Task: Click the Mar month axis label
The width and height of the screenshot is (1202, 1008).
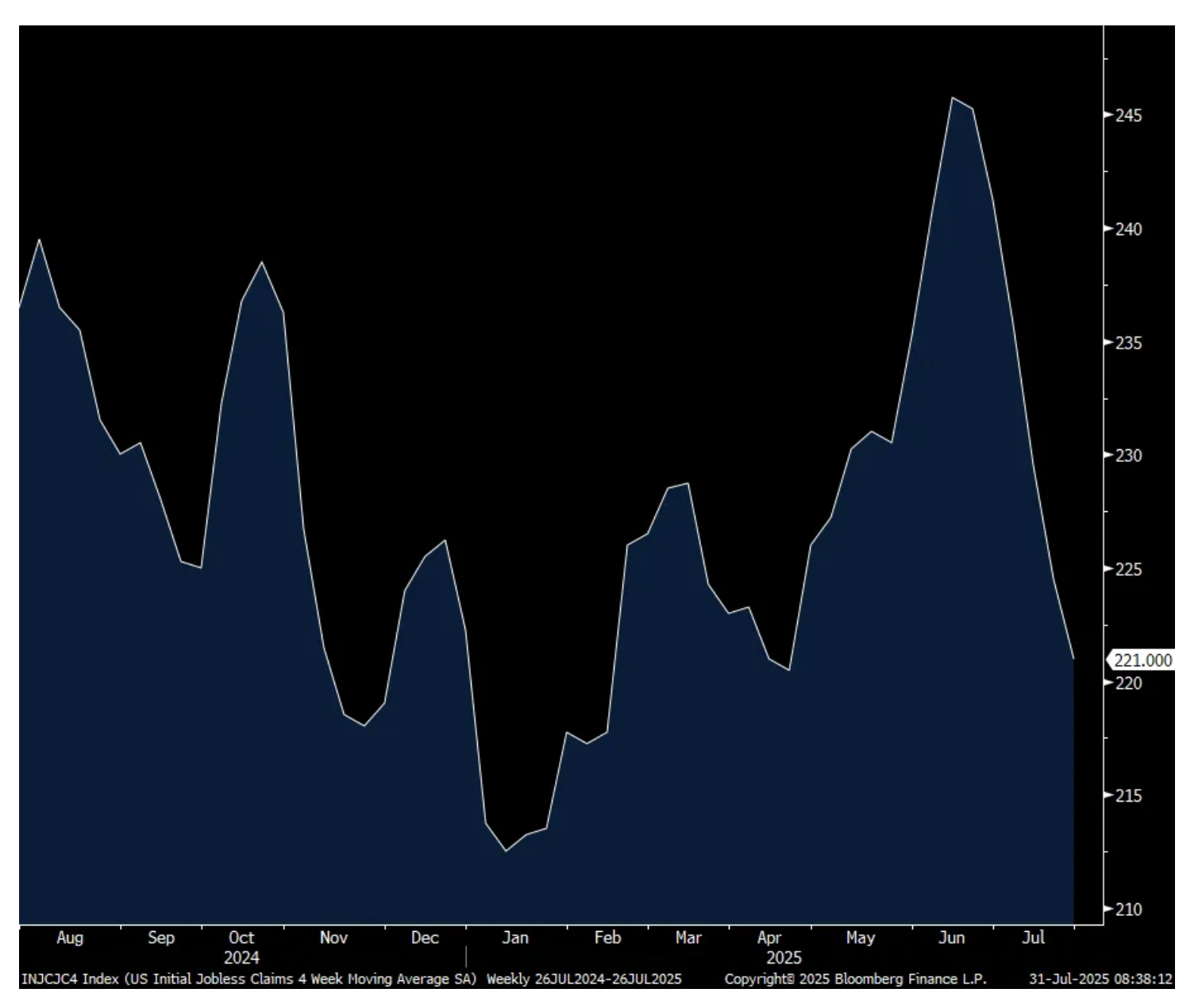Action: pos(688,937)
